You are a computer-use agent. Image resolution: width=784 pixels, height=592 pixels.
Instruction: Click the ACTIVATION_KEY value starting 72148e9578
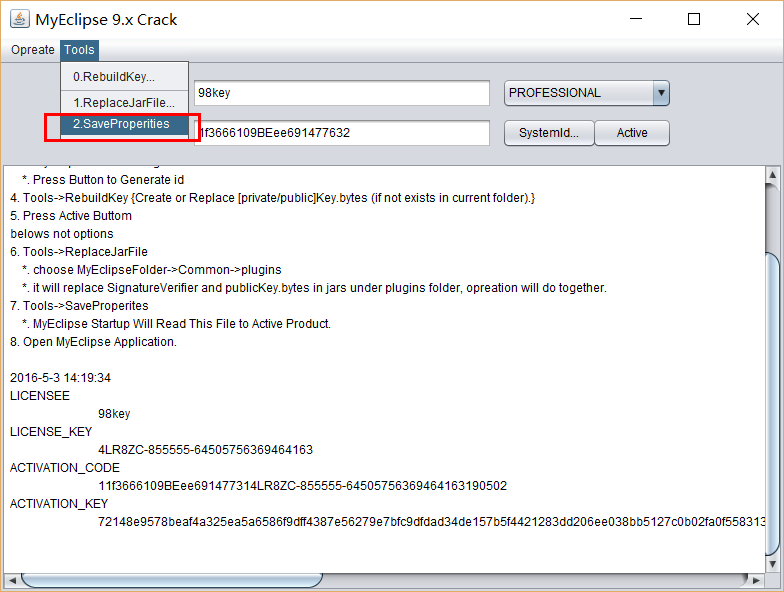(432, 522)
